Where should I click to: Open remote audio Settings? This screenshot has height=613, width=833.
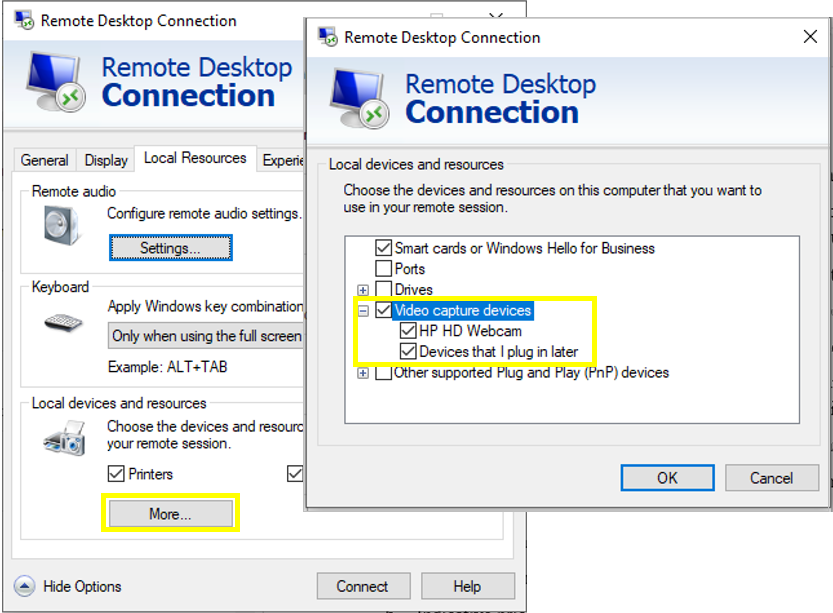(x=171, y=248)
